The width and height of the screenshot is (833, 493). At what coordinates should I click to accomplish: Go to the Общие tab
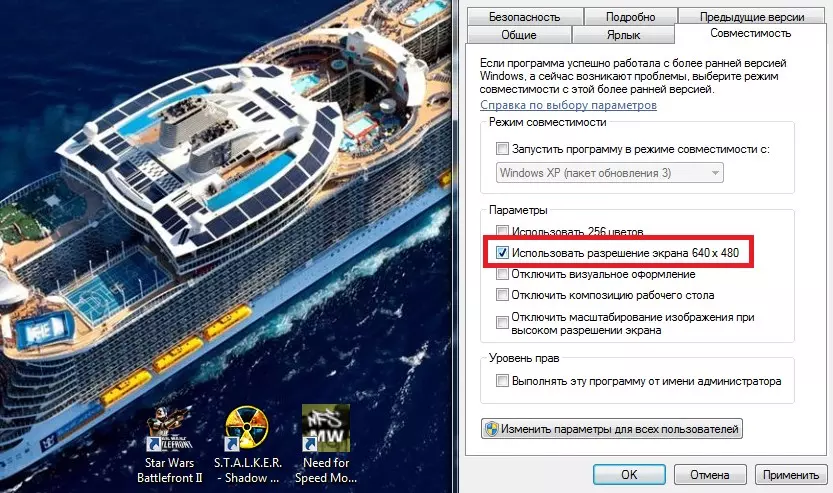click(519, 35)
